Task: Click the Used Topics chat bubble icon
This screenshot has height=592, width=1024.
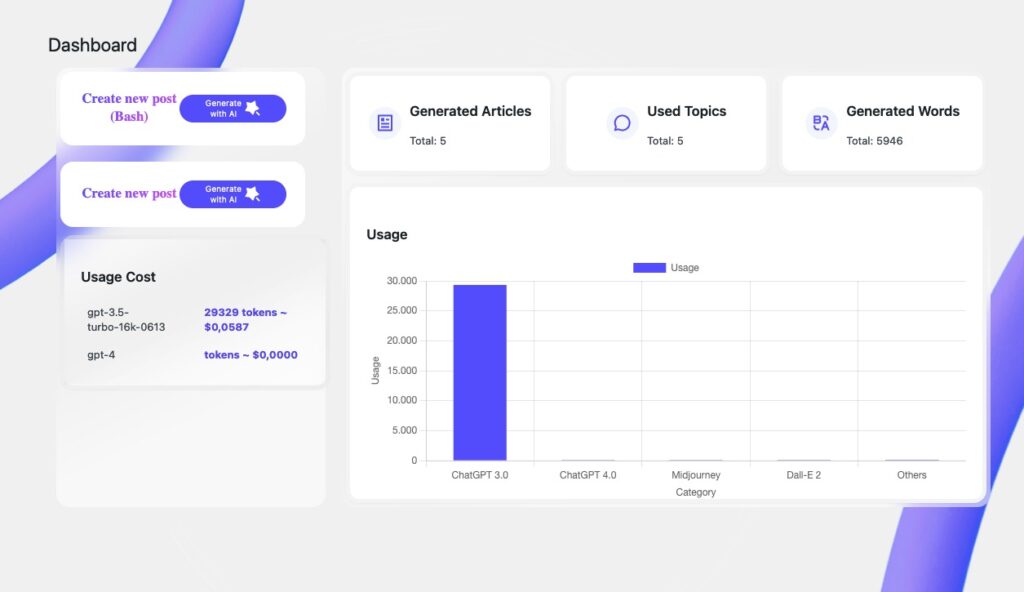Action: 622,123
